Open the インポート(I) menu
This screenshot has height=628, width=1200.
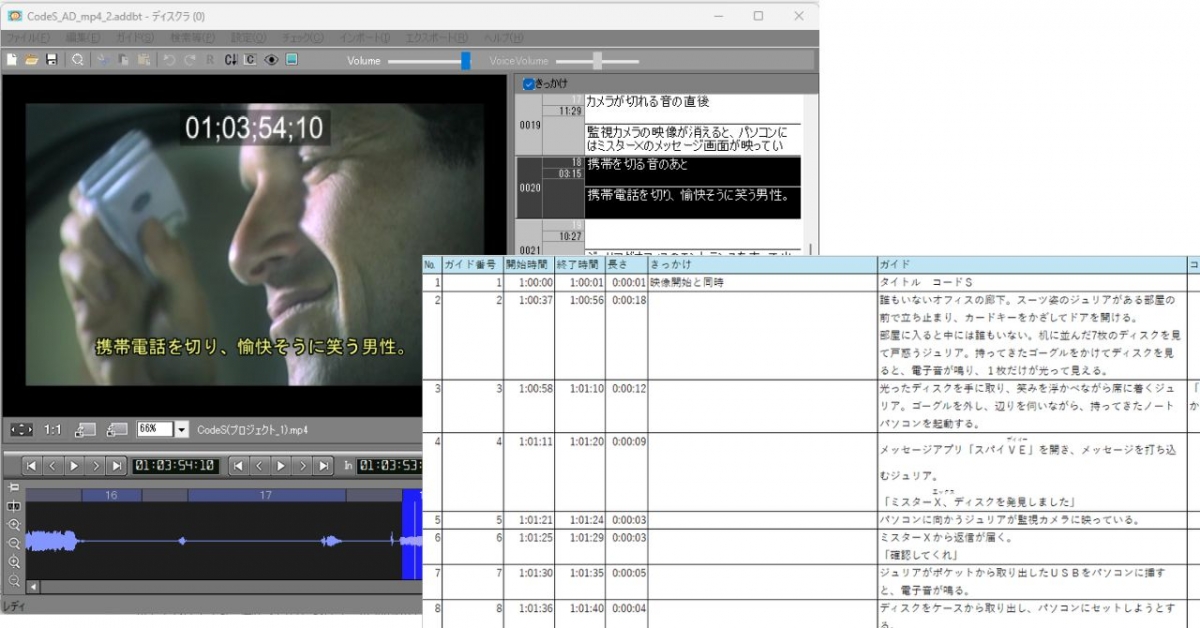coord(364,38)
